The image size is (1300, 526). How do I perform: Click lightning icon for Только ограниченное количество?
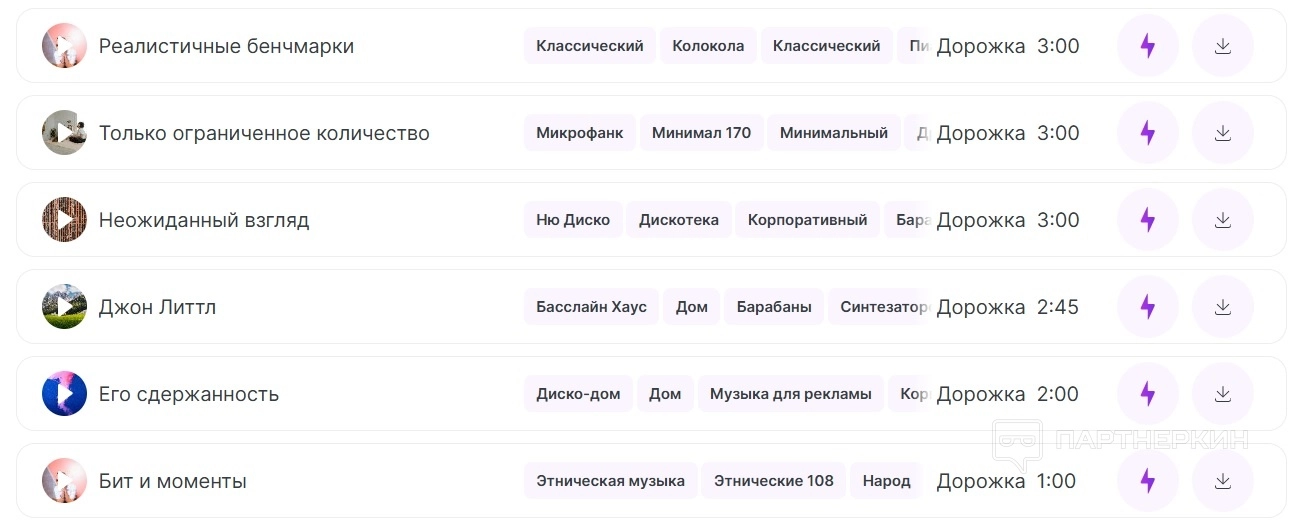coord(1147,133)
